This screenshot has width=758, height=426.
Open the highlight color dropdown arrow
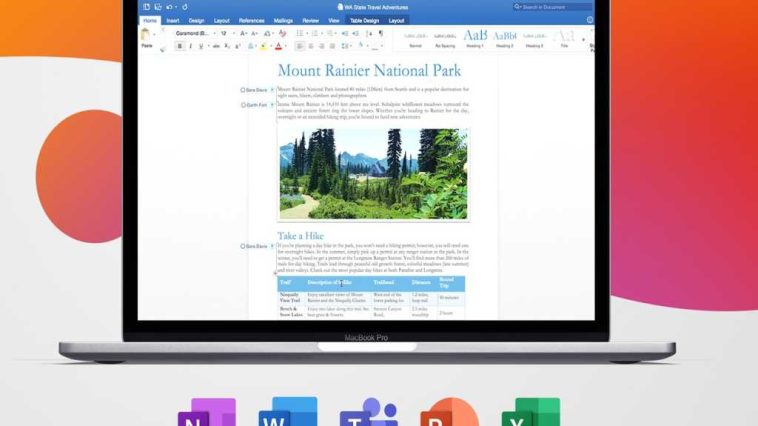(x=271, y=46)
